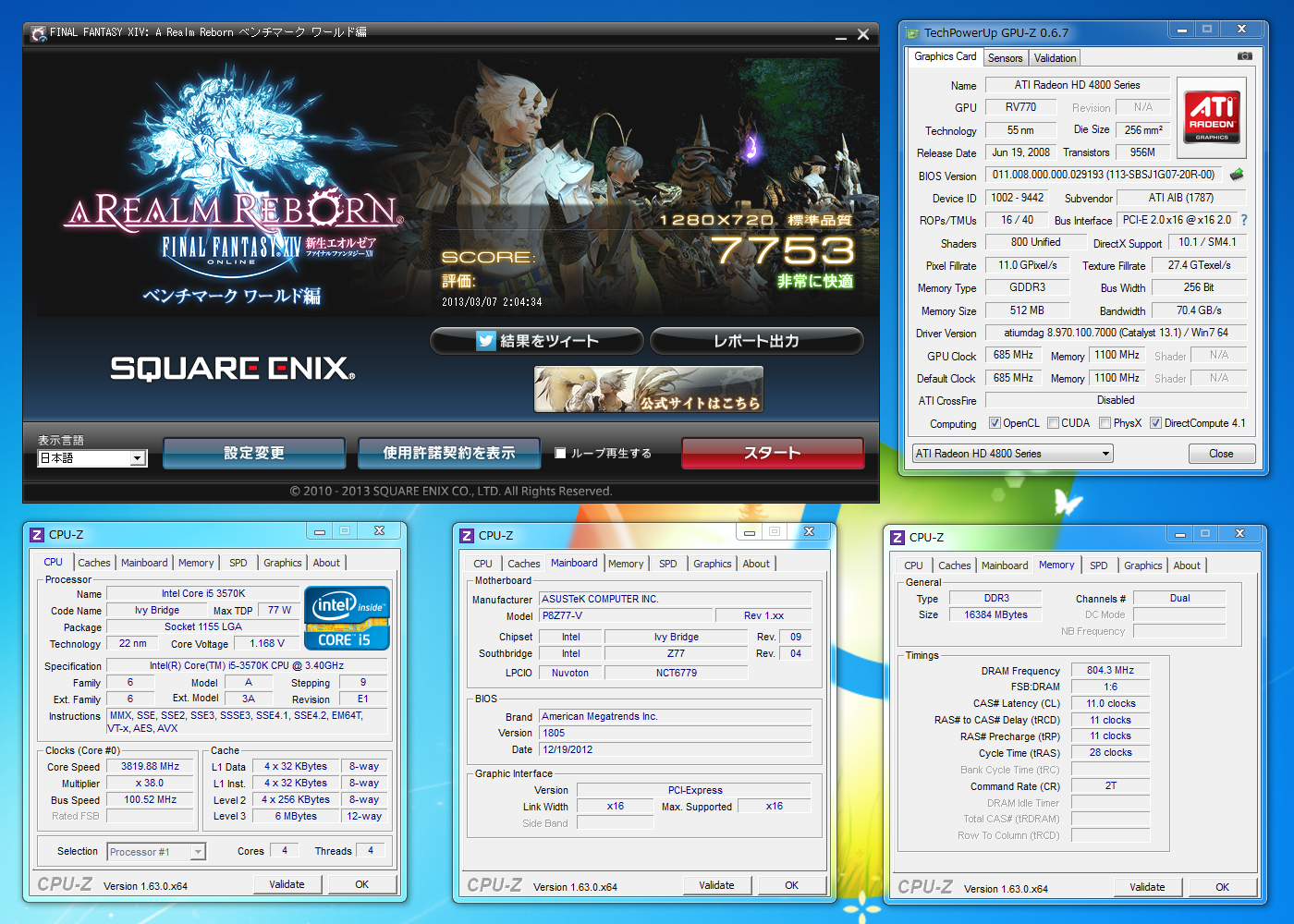1294x924 pixels.
Task: Click the ATI Radeon logo in GPU-Z
Action: (1212, 117)
